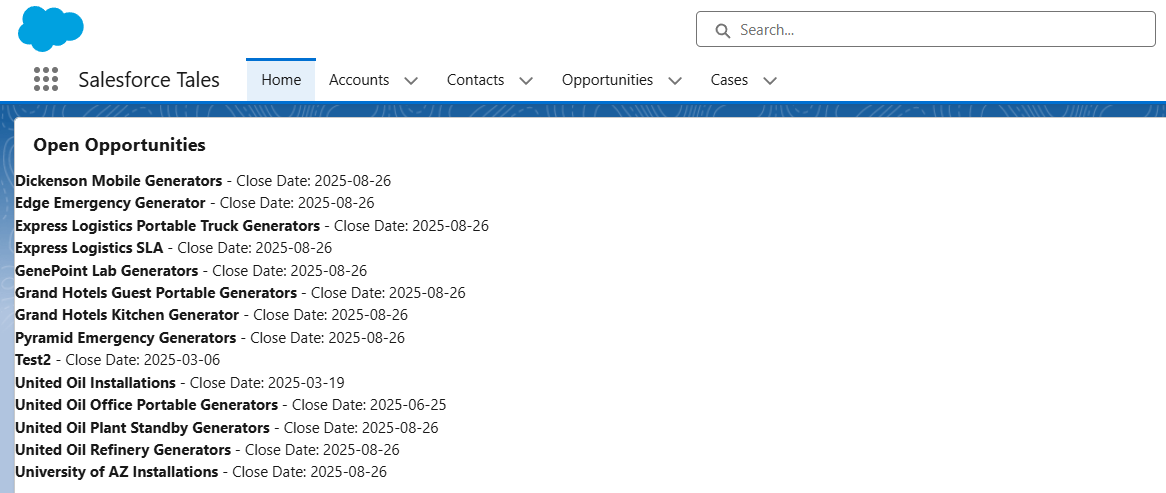Expand the Accounts dropdown chevron
1166x493 pixels.
(411, 80)
